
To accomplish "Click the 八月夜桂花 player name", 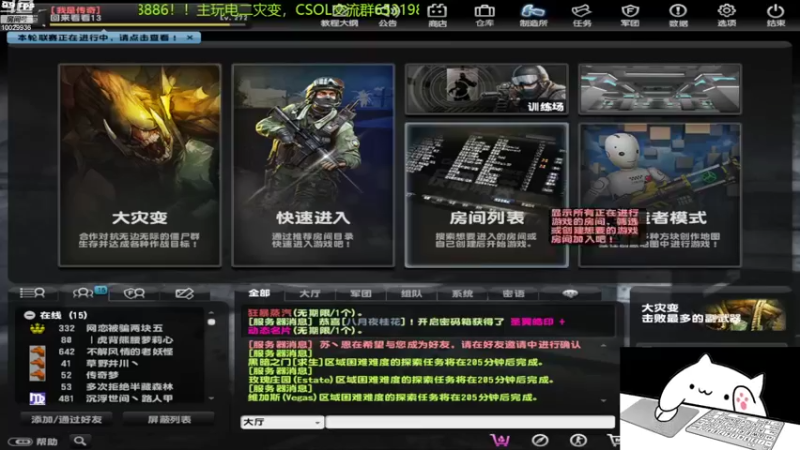I will 373,322.
